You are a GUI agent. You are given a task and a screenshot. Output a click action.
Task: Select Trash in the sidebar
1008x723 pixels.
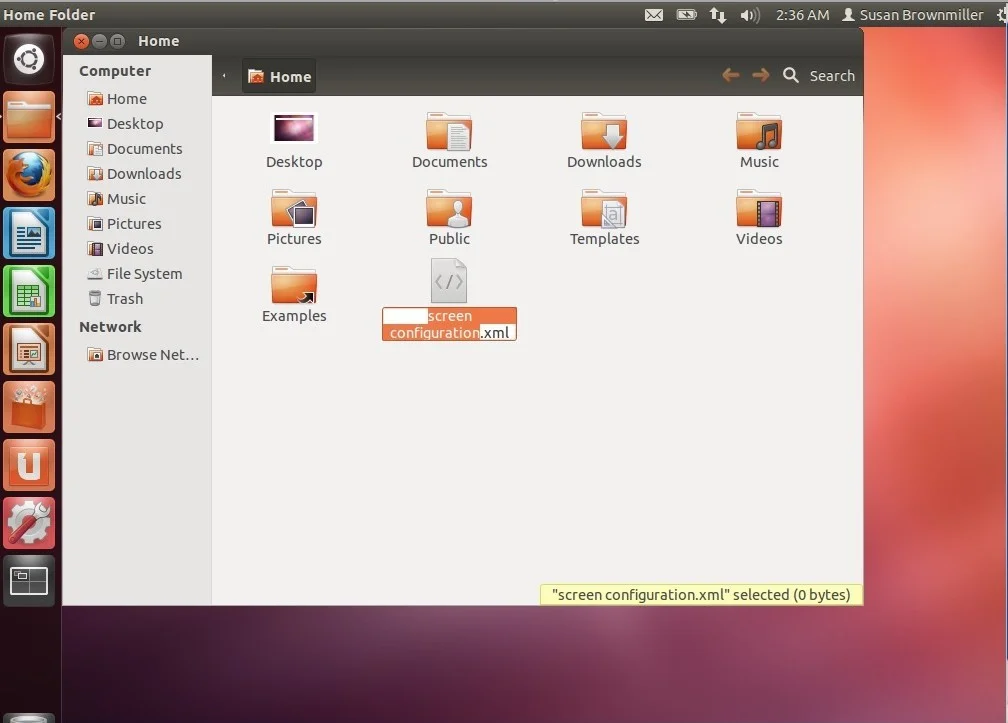tap(124, 298)
